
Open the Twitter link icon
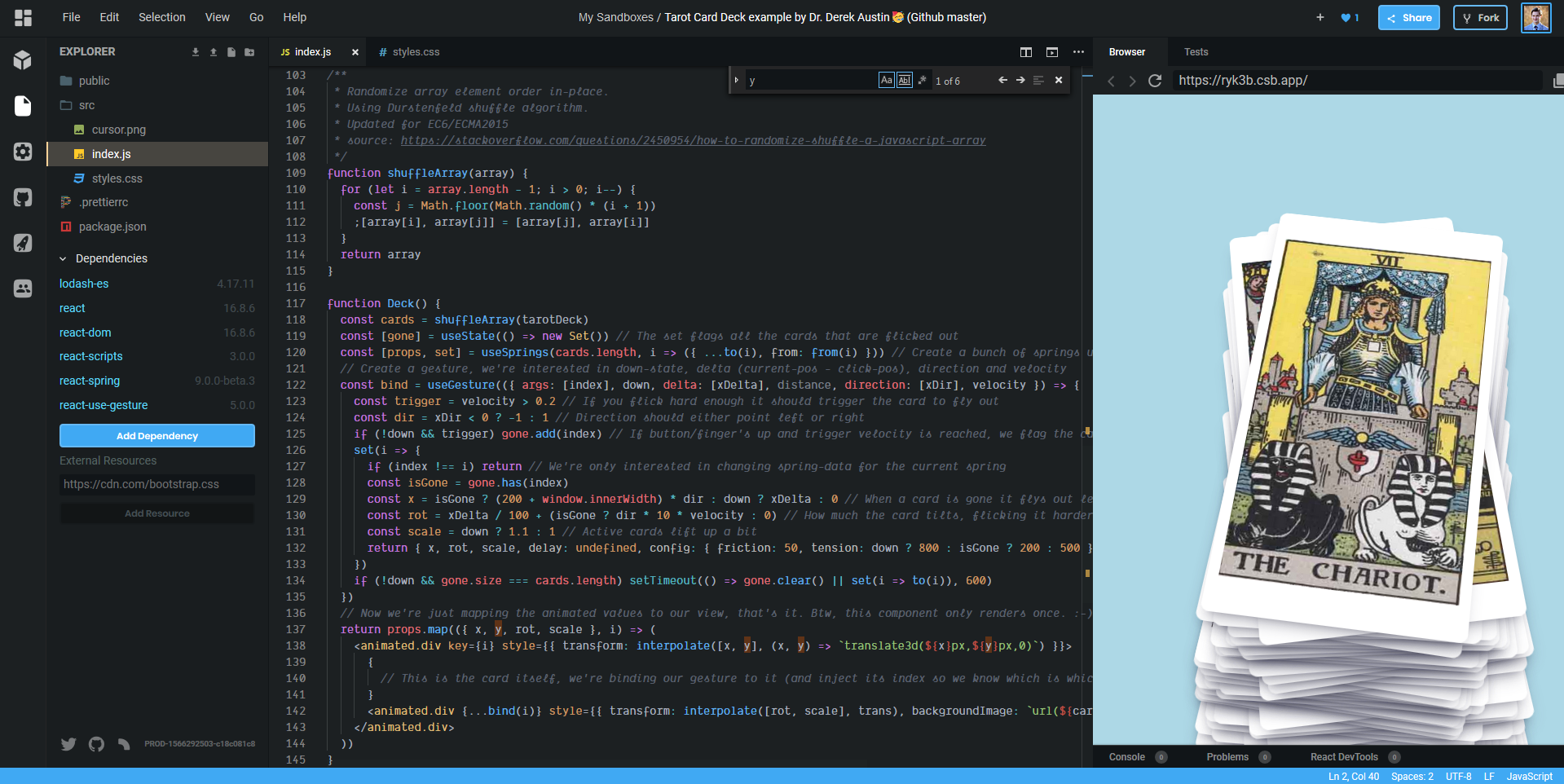pyautogui.click(x=68, y=744)
